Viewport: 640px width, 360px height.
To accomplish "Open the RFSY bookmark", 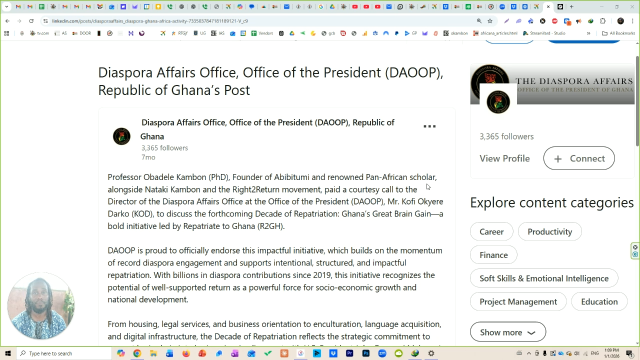I will pyautogui.click(x=179, y=33).
